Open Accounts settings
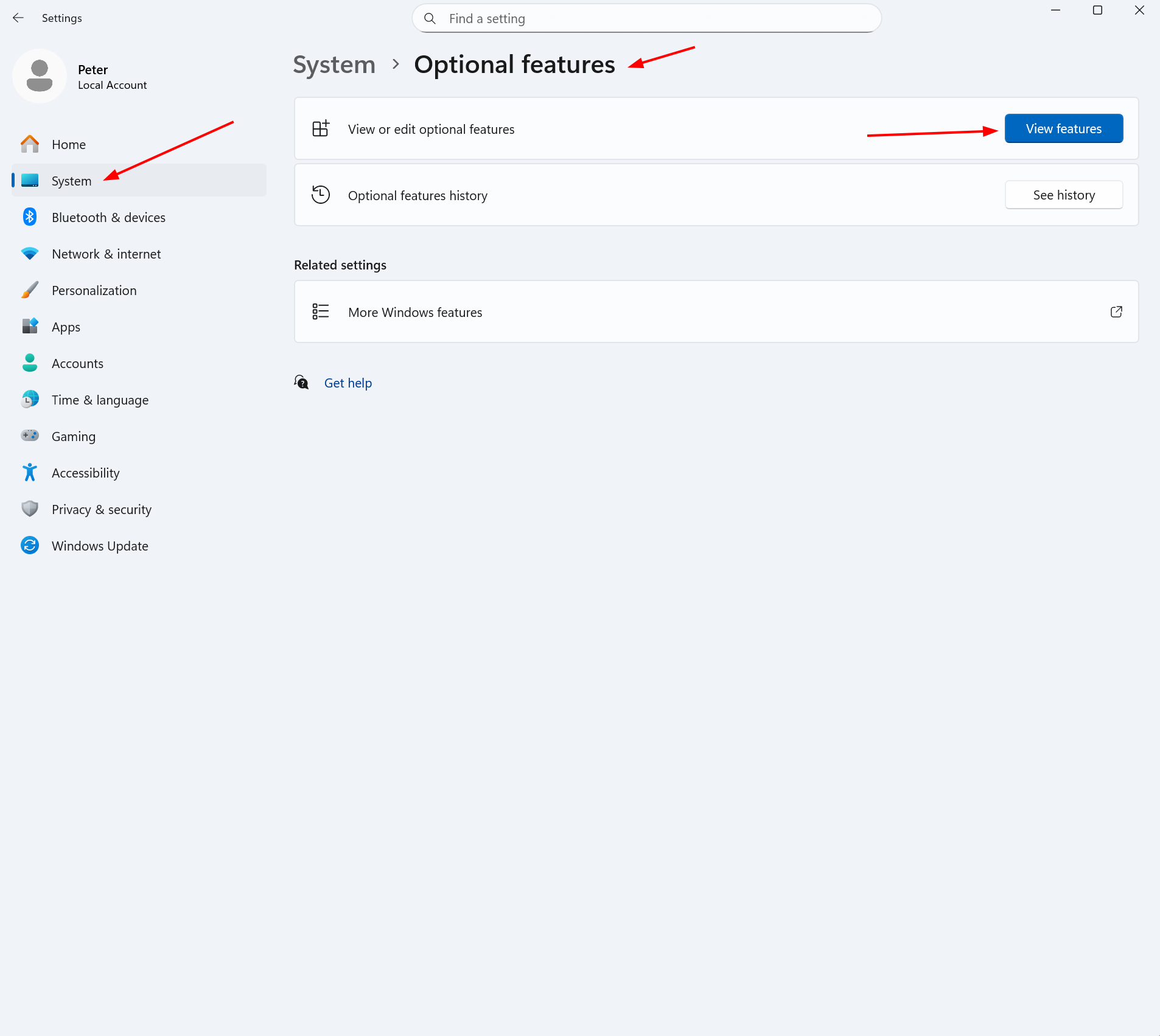 (139, 363)
